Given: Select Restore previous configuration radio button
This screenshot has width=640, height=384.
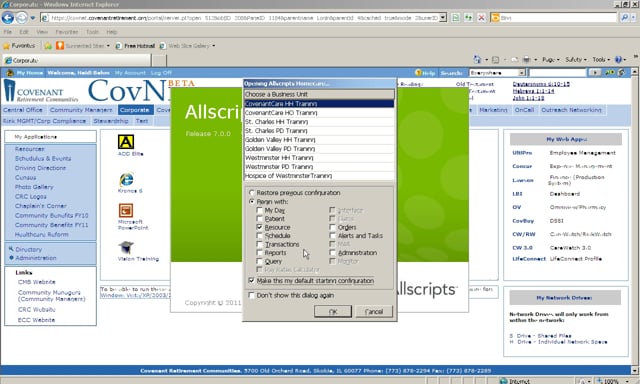Looking at the screenshot, I should pyautogui.click(x=252, y=193).
